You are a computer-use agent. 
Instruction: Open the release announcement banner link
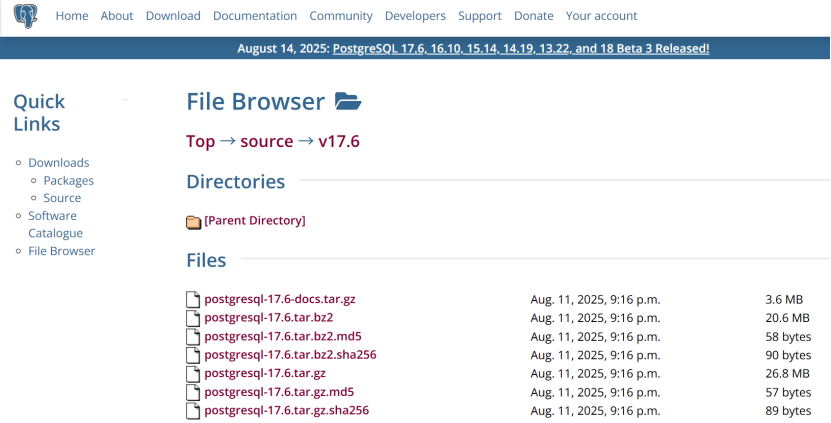click(521, 48)
